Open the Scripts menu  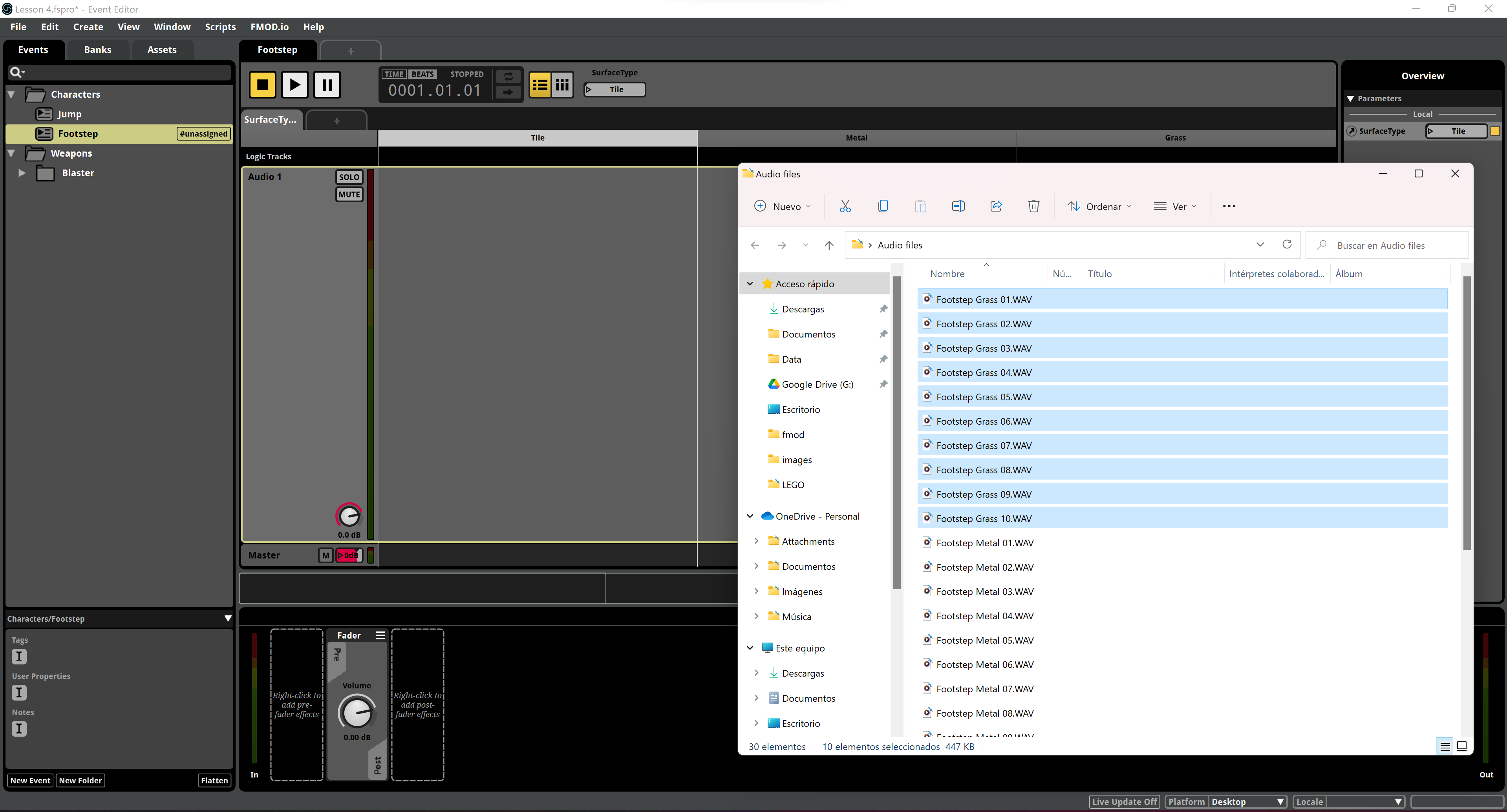tap(220, 27)
